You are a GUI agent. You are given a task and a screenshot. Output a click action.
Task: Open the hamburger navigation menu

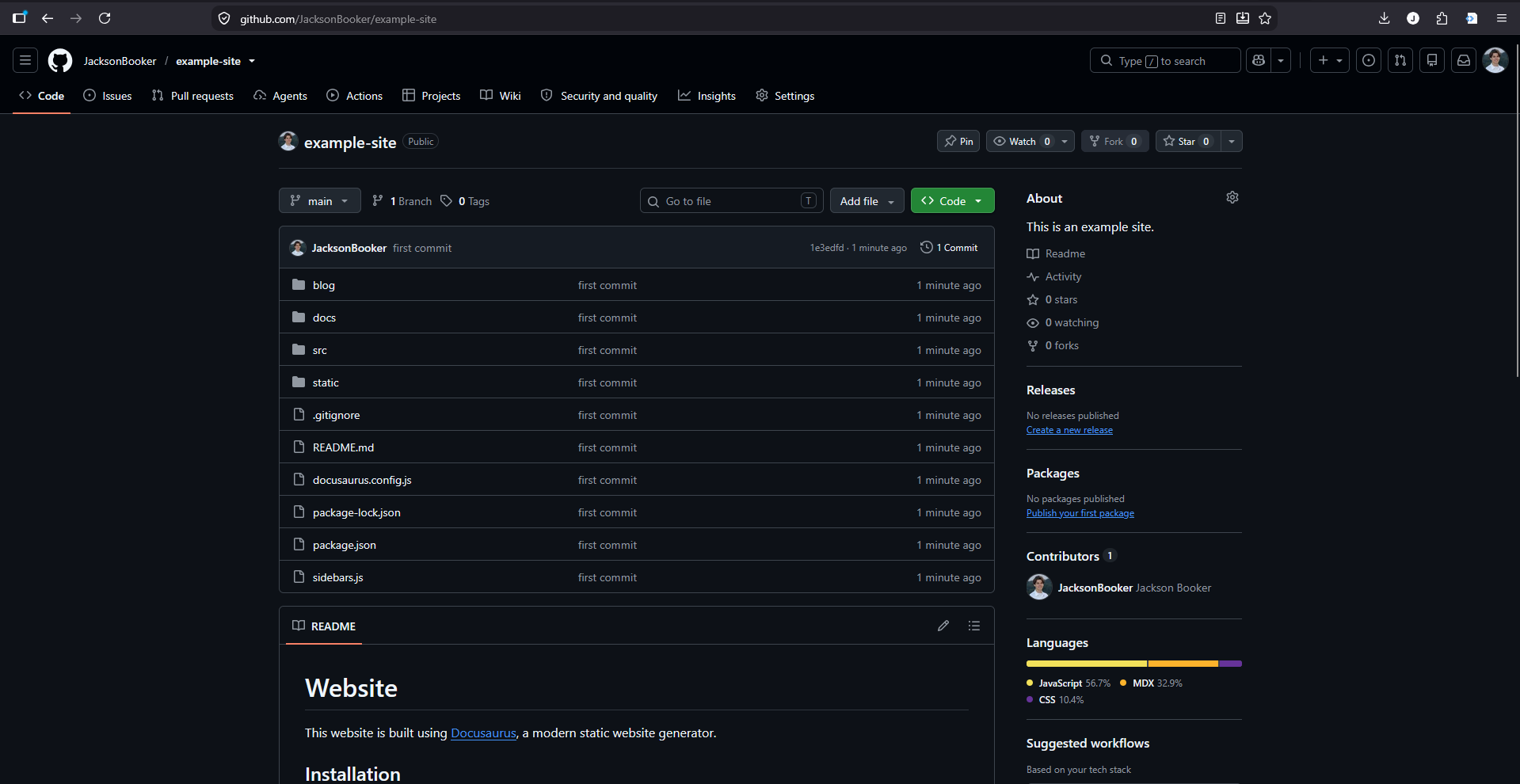pos(25,60)
